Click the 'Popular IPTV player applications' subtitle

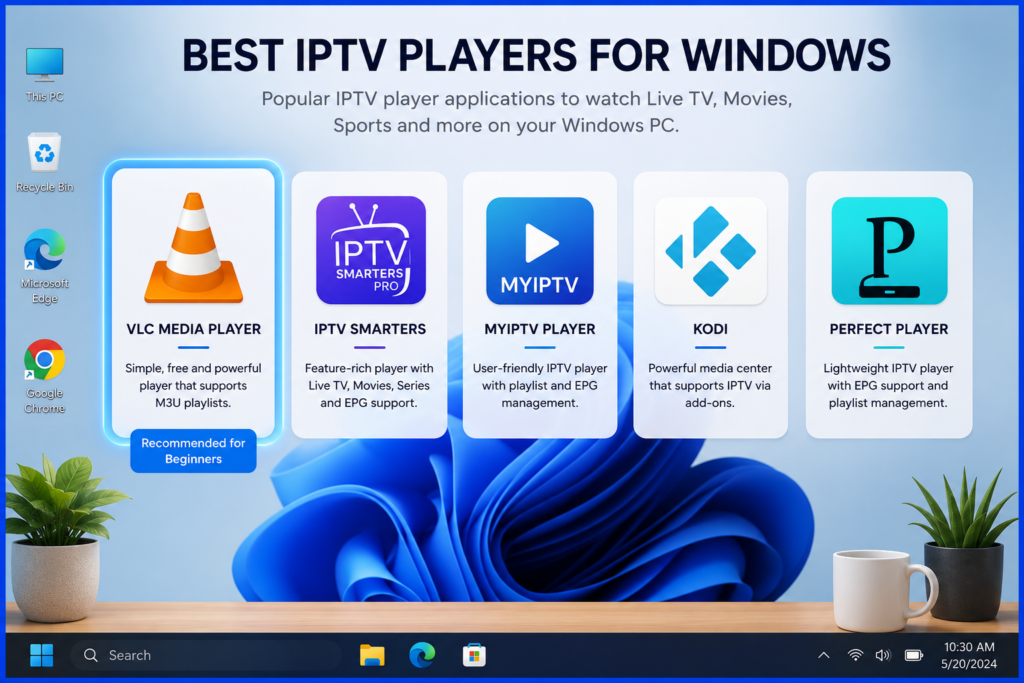click(x=527, y=112)
